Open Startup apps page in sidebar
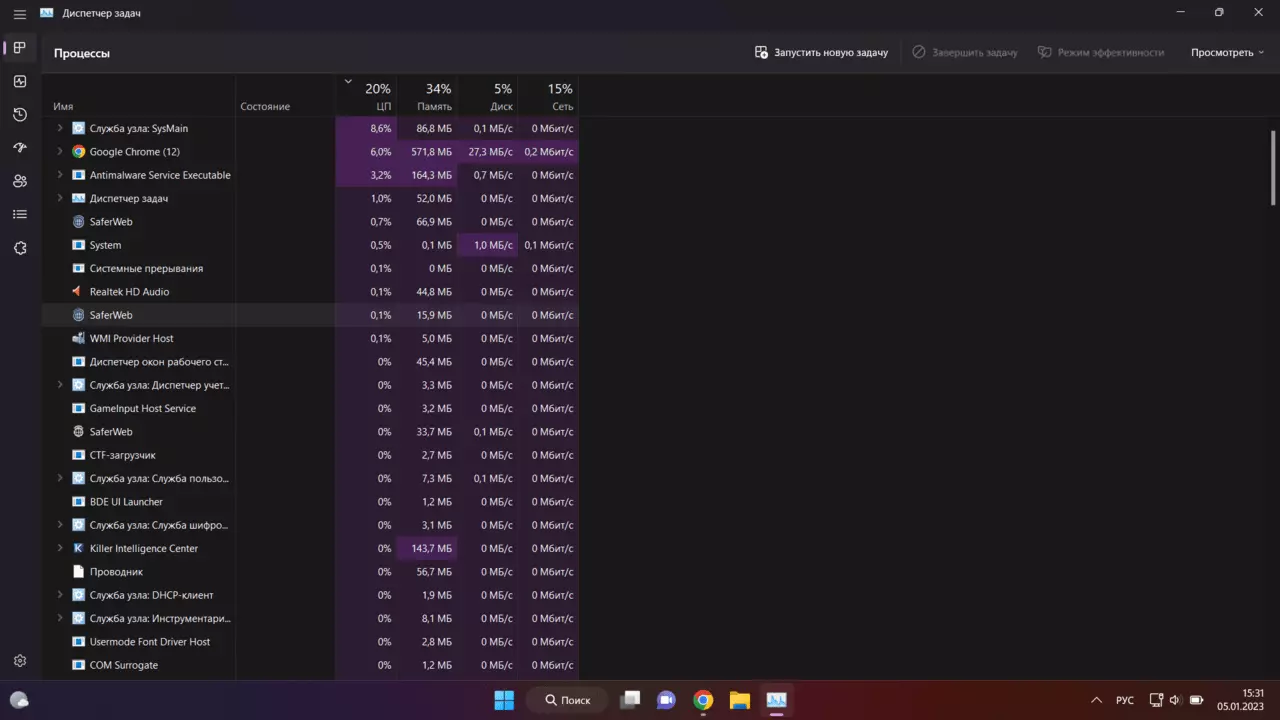The width and height of the screenshot is (1280, 720). click(x=20, y=148)
